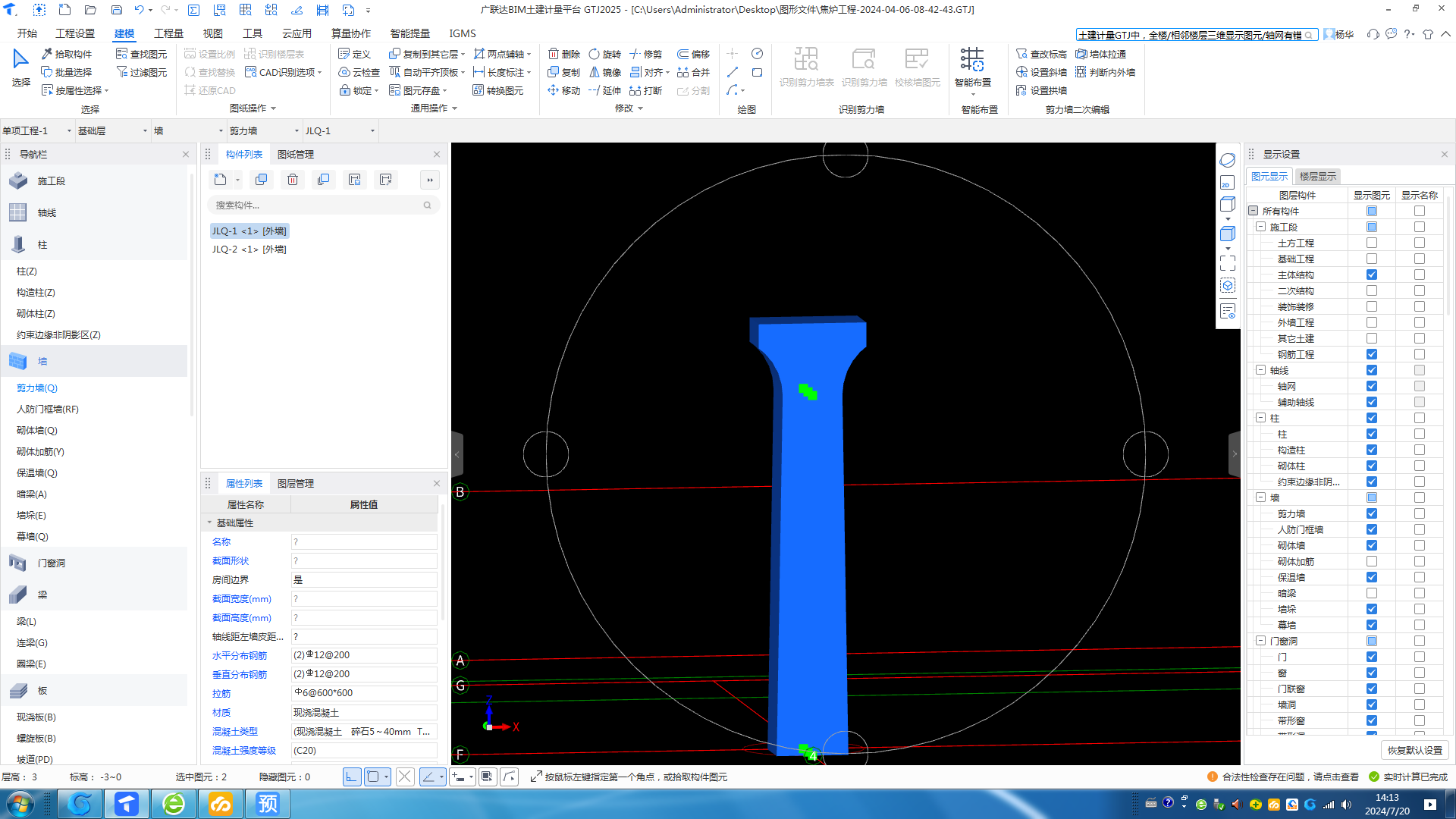Select the 旋转 tool
The image size is (1456, 819).
[605, 54]
